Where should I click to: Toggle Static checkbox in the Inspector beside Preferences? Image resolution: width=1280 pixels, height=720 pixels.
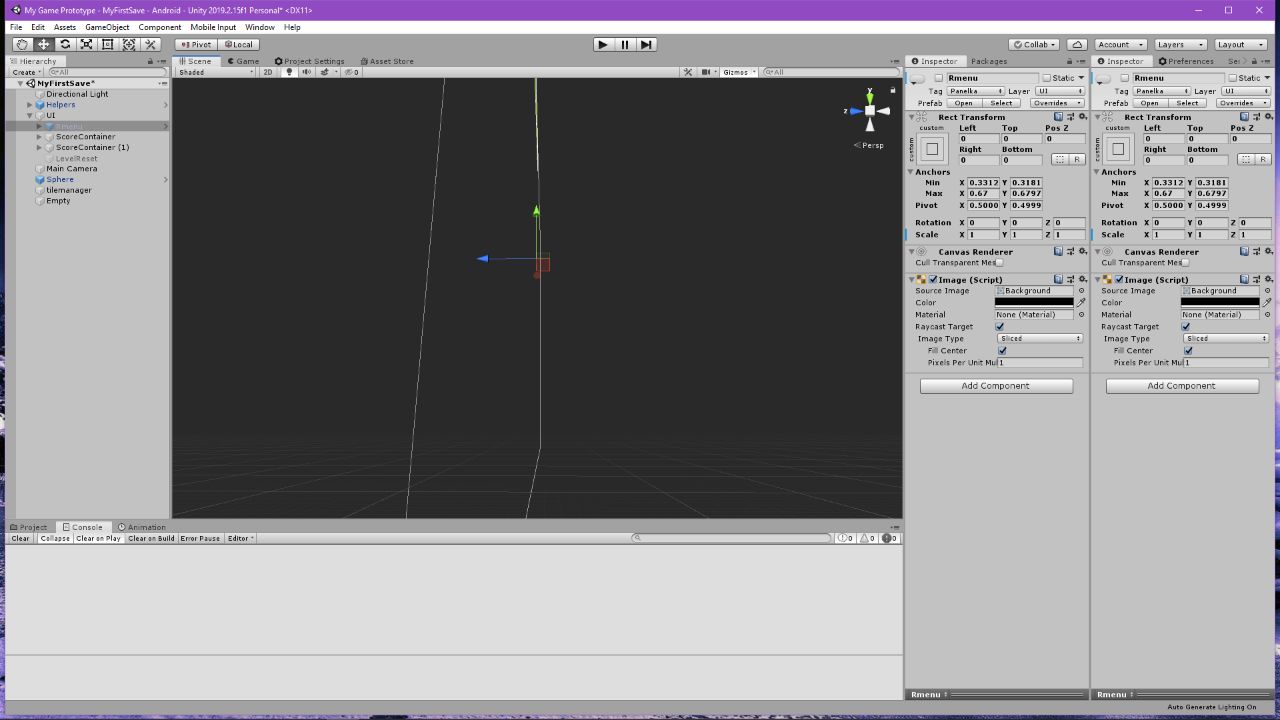click(x=1233, y=78)
